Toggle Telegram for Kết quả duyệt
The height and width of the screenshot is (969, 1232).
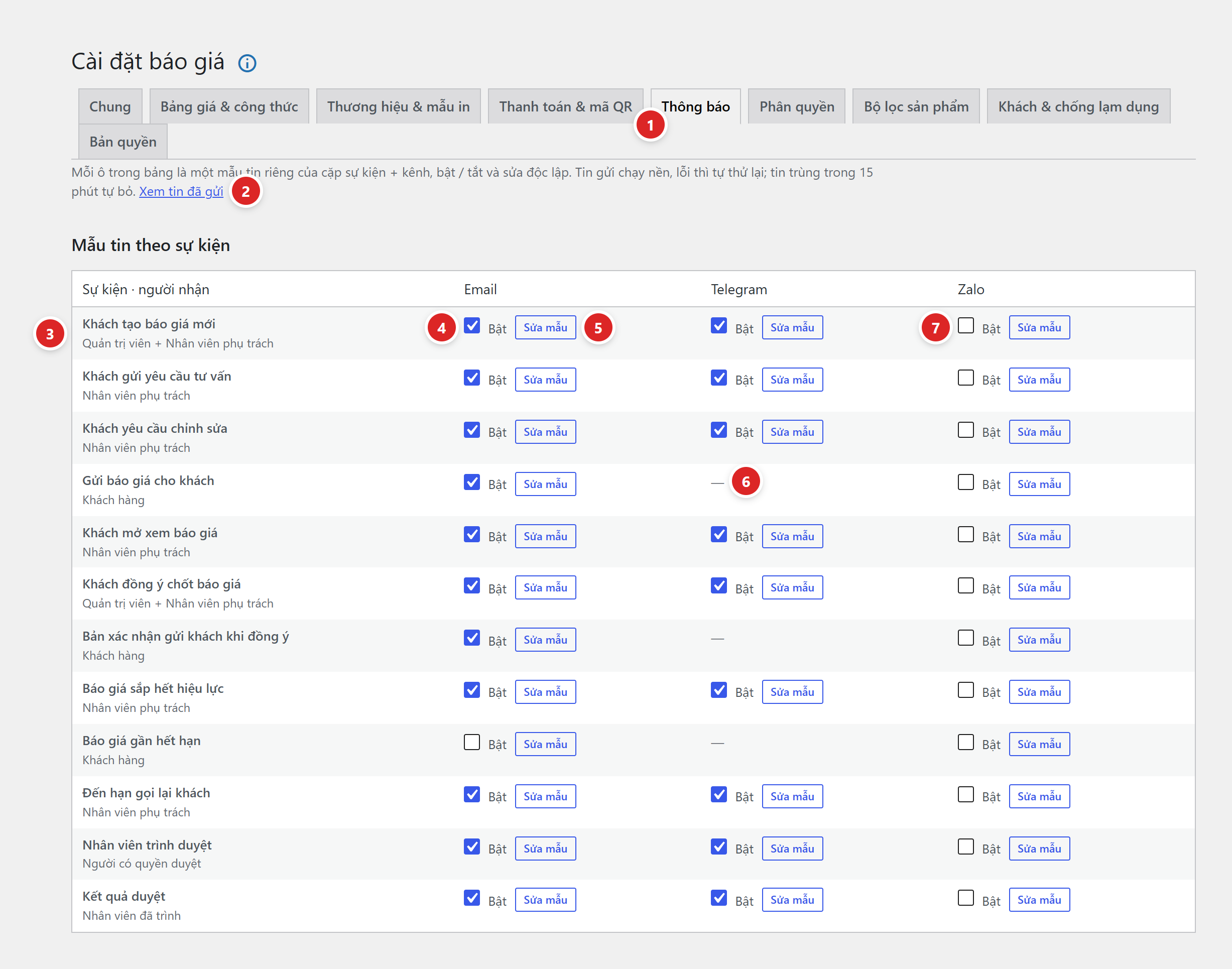pyautogui.click(x=719, y=898)
